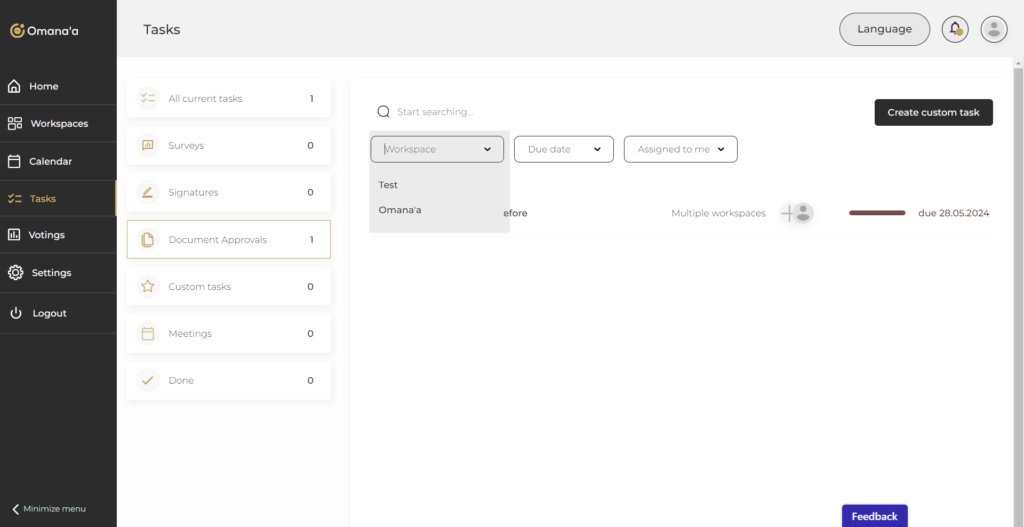Viewport: 1024px width, 527px height.
Task: Click the Create custom task button
Action: click(x=933, y=112)
